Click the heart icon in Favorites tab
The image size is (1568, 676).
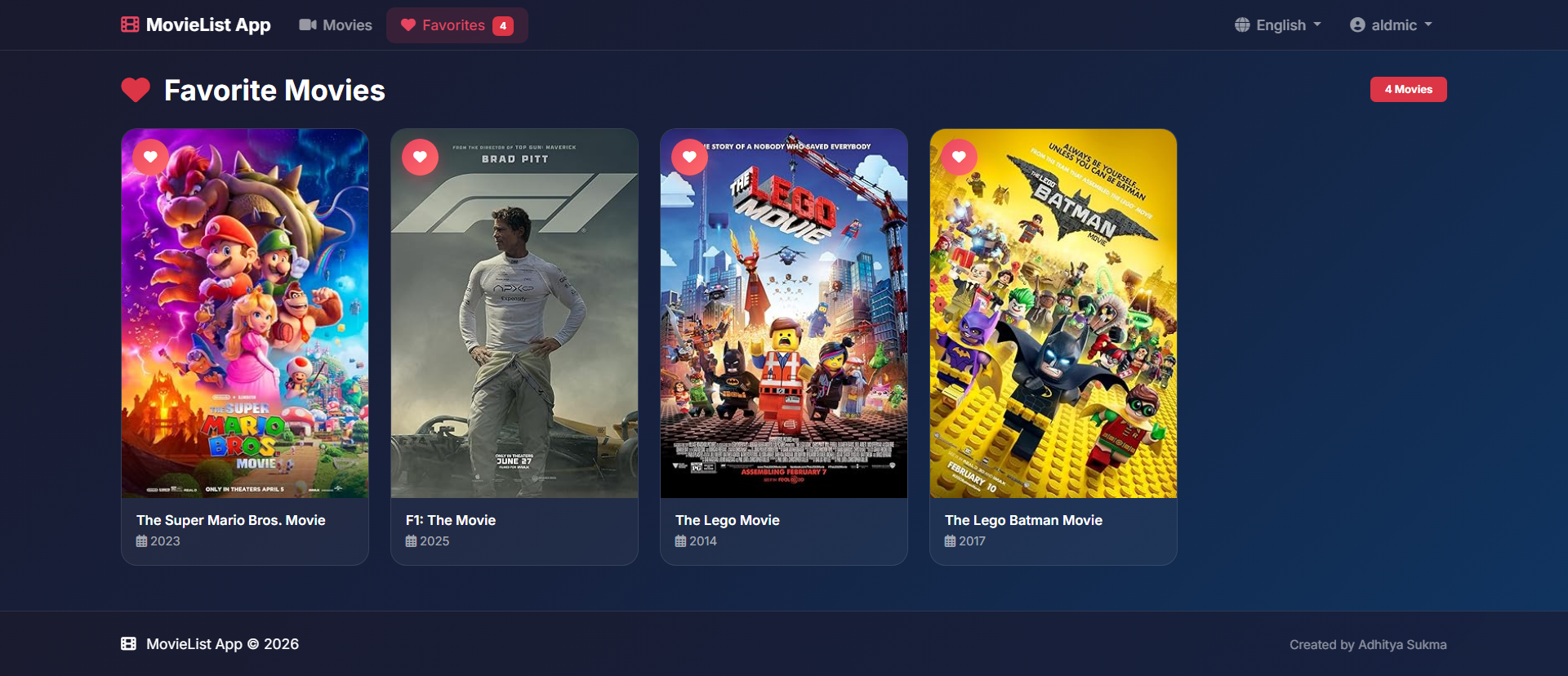point(408,24)
